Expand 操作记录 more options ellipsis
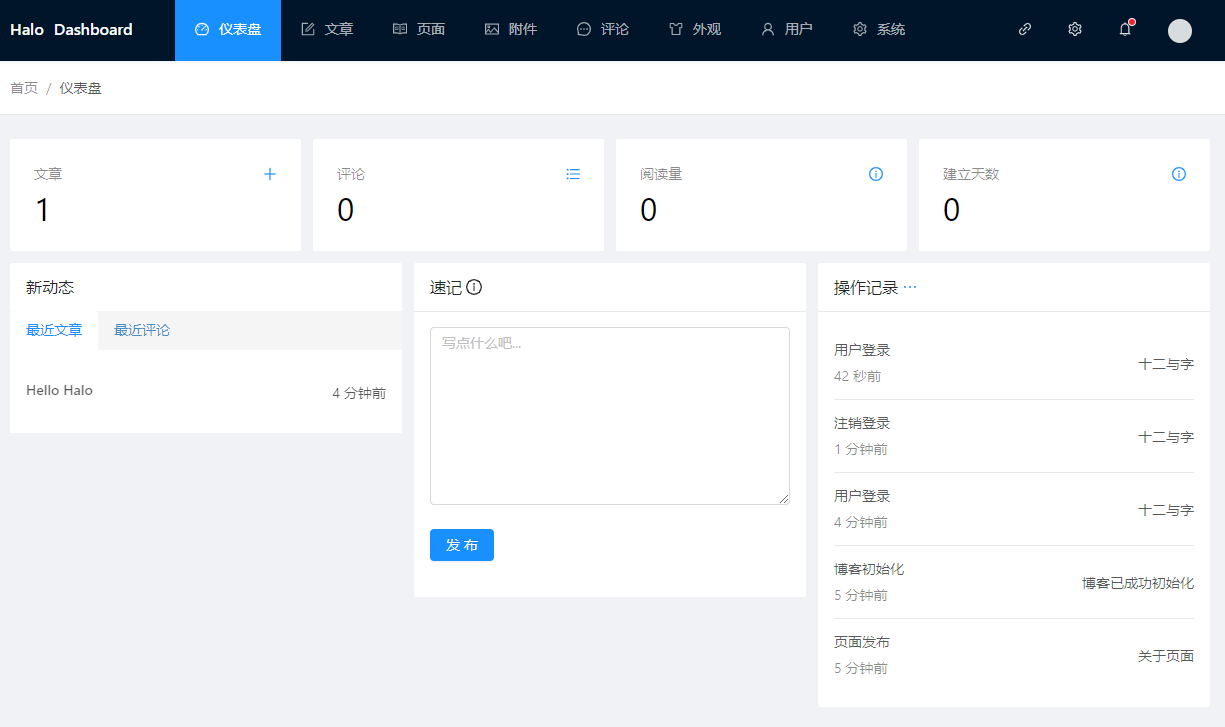The width and height of the screenshot is (1225, 727). coord(910,287)
